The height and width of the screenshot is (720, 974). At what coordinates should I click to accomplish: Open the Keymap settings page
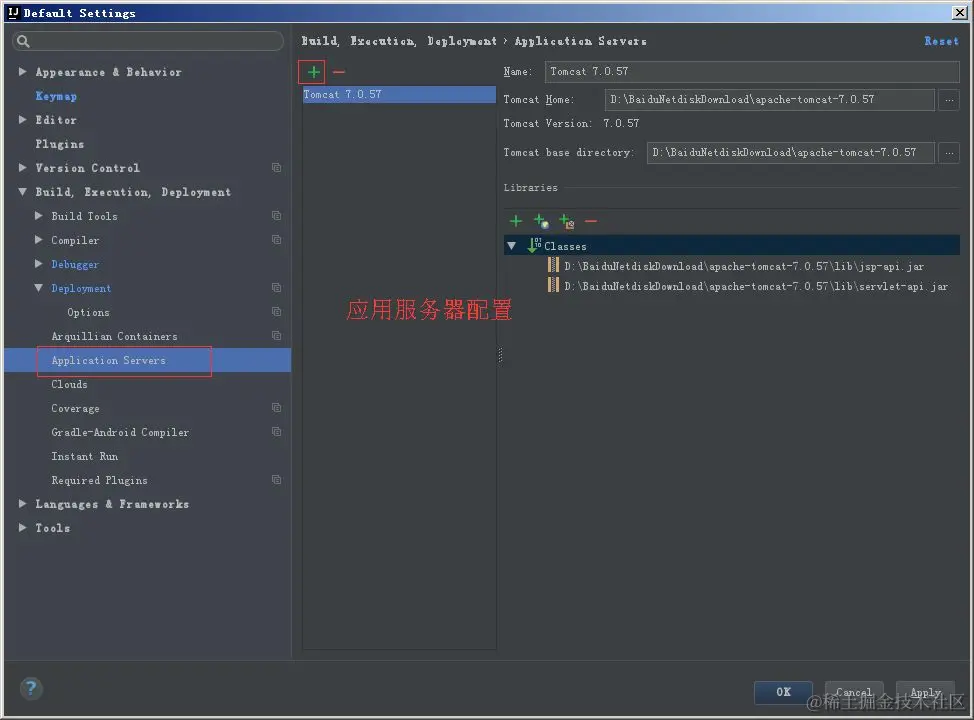point(56,96)
